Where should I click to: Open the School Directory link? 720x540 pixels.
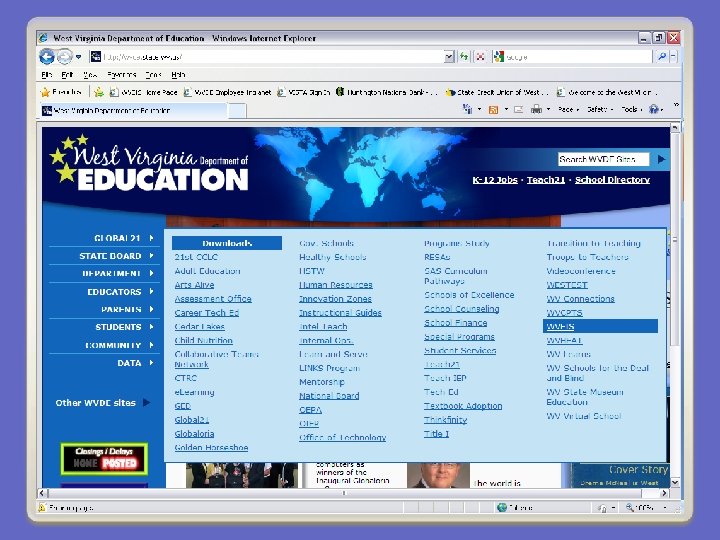click(612, 180)
